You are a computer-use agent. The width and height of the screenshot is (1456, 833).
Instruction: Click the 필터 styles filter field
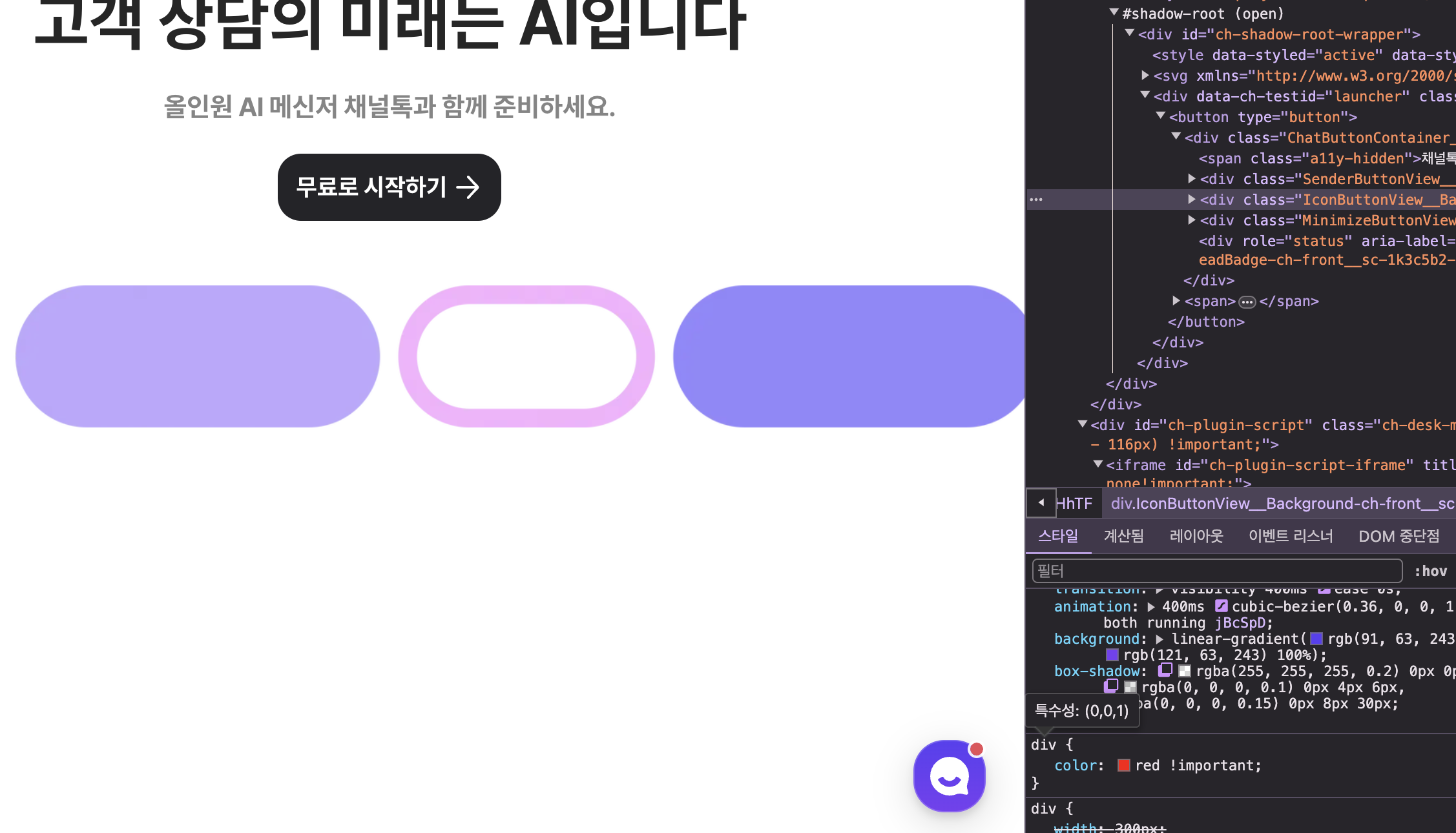(x=1217, y=571)
